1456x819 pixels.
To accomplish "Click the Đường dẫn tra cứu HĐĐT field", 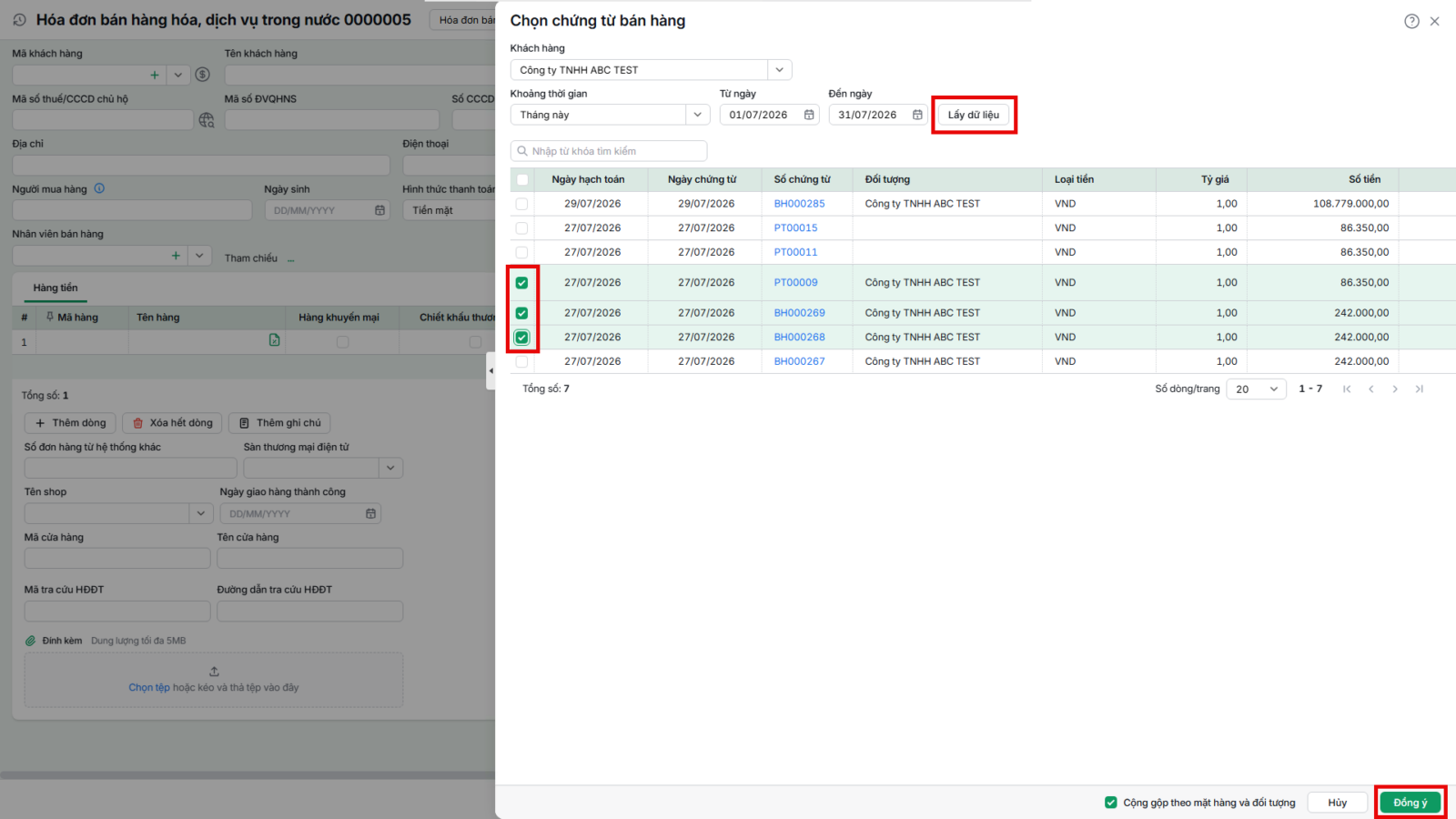I will point(310,611).
